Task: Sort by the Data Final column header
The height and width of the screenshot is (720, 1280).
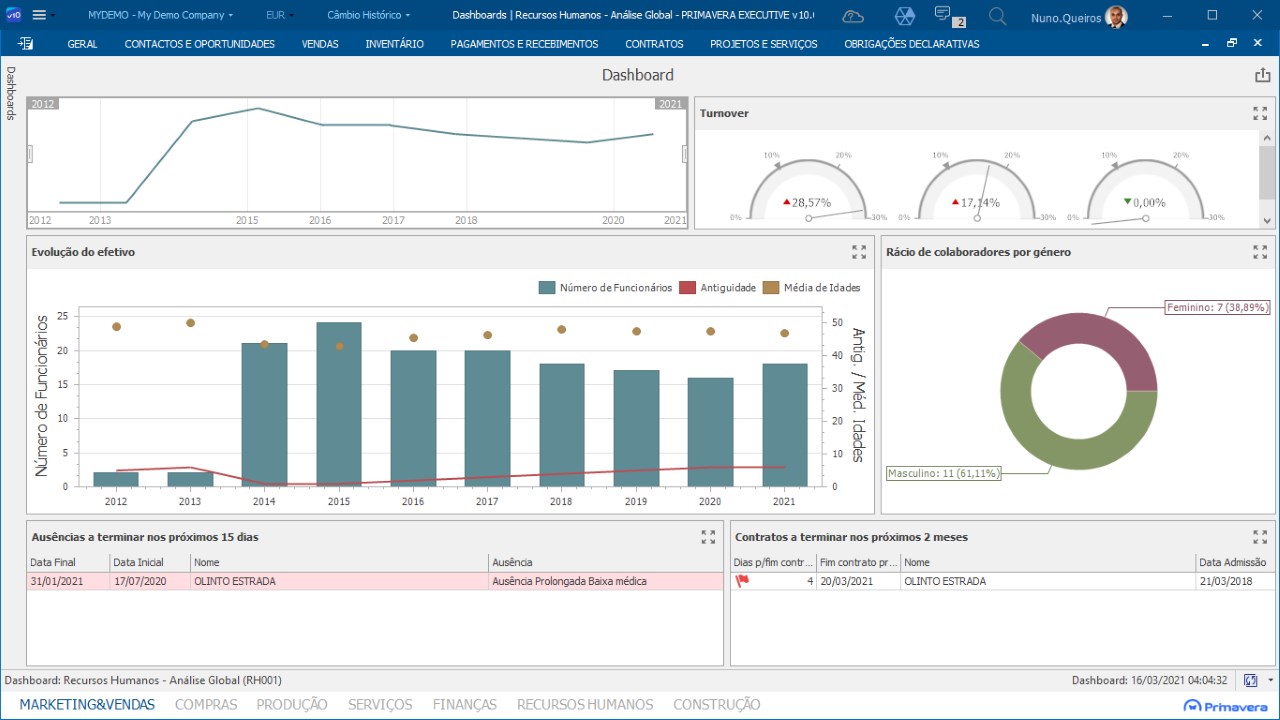Action: [x=67, y=563]
